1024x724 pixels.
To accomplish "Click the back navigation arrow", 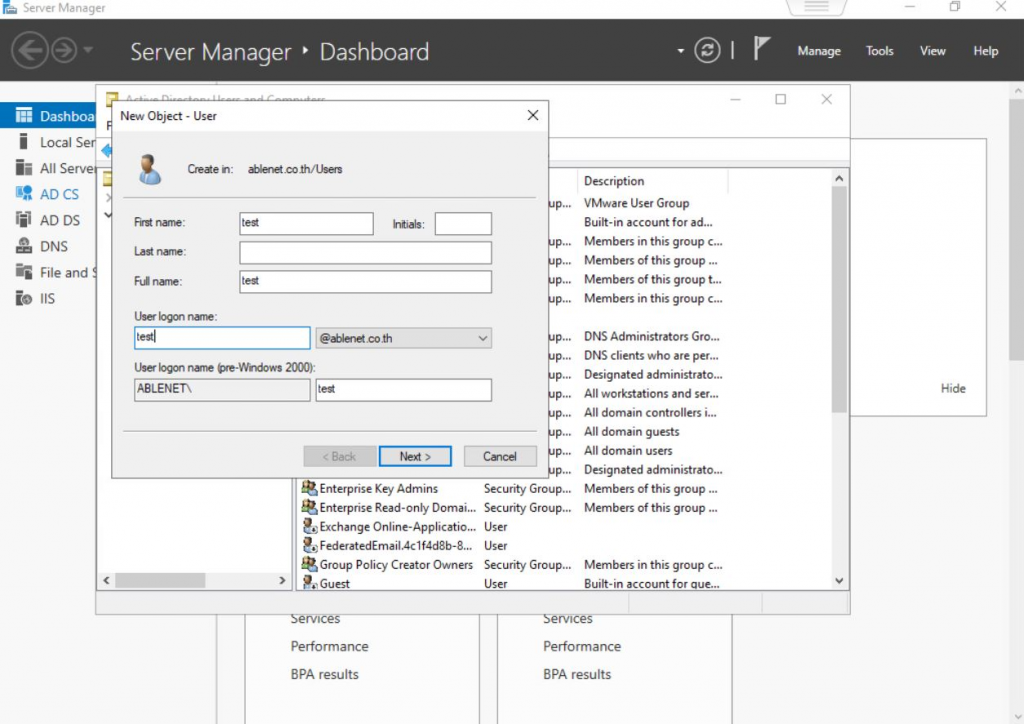I will coord(29,51).
